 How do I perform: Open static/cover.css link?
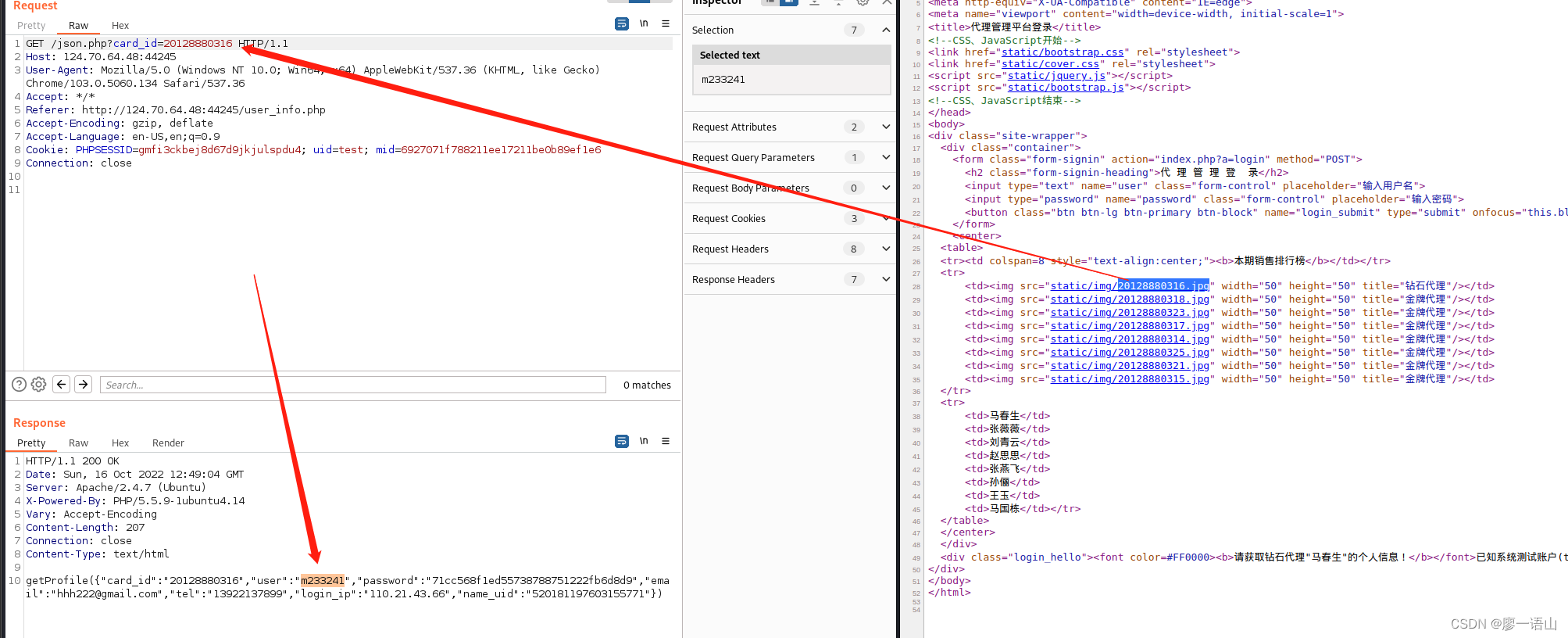(x=1050, y=64)
